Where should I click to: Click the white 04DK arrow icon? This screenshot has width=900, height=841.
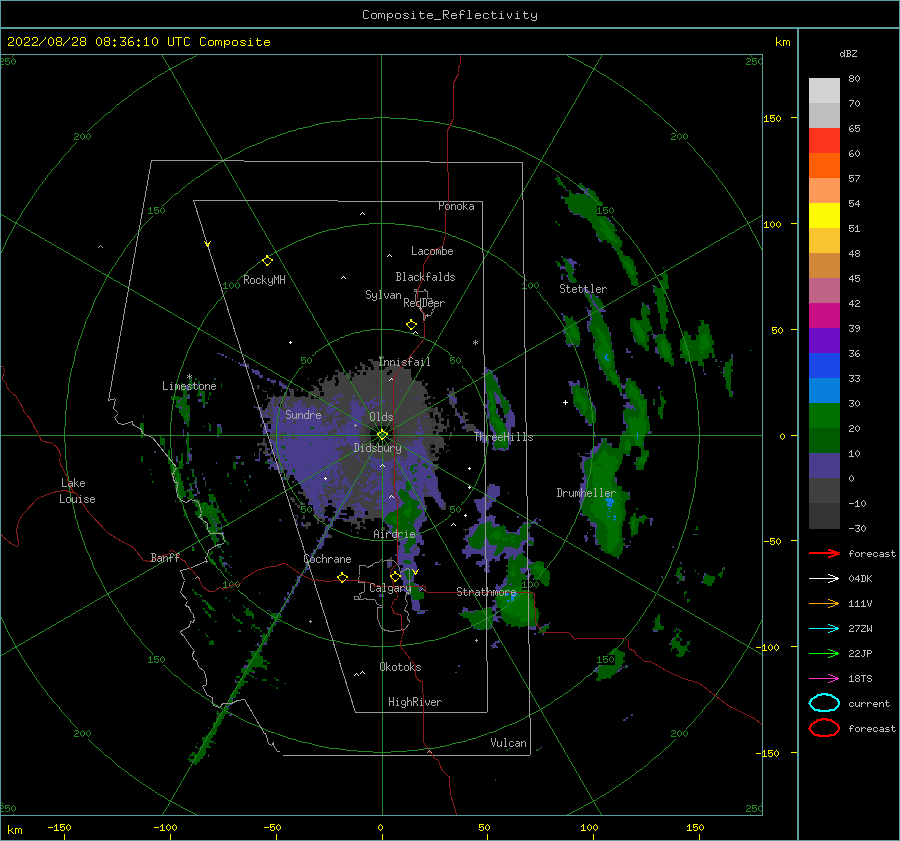pyautogui.click(x=824, y=578)
